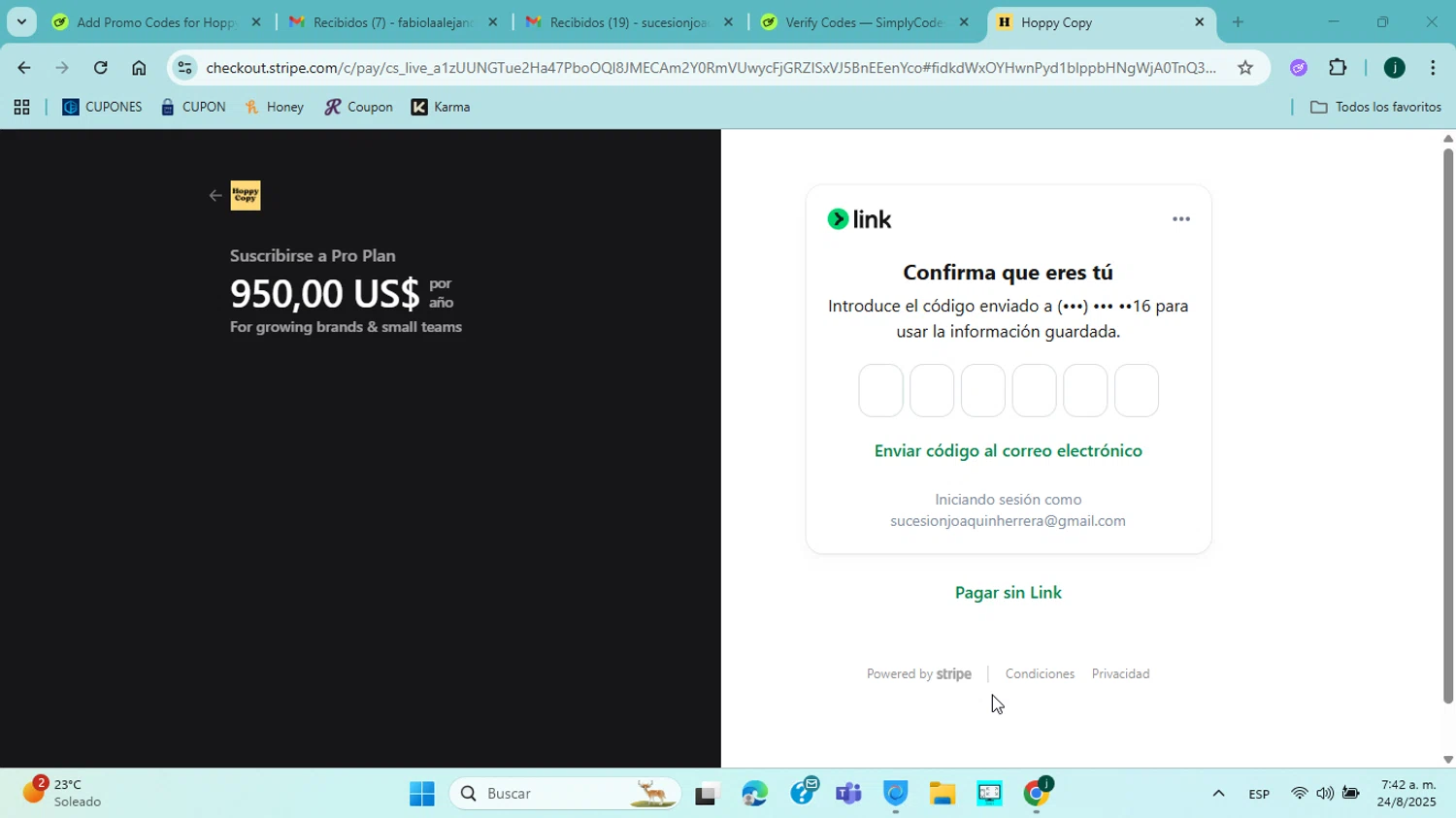Viewport: 1456px width, 818px height.
Task: Close the Add Promo Codes tab
Action: (256, 22)
